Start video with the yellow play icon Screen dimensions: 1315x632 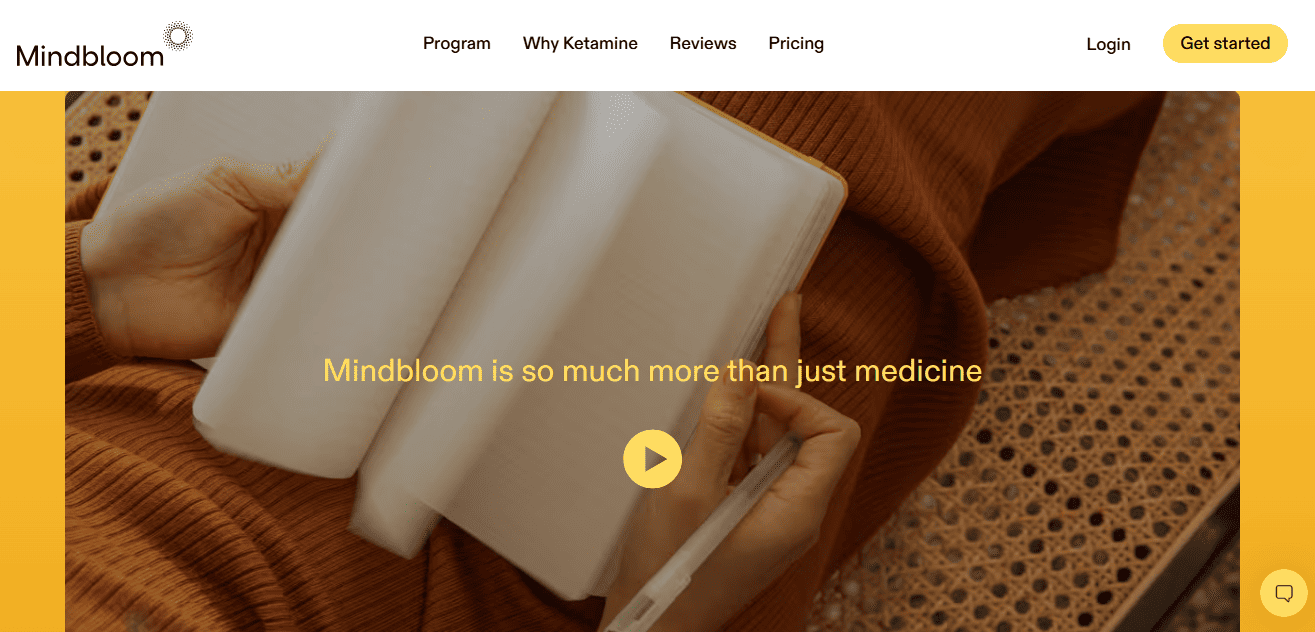pyautogui.click(x=652, y=459)
